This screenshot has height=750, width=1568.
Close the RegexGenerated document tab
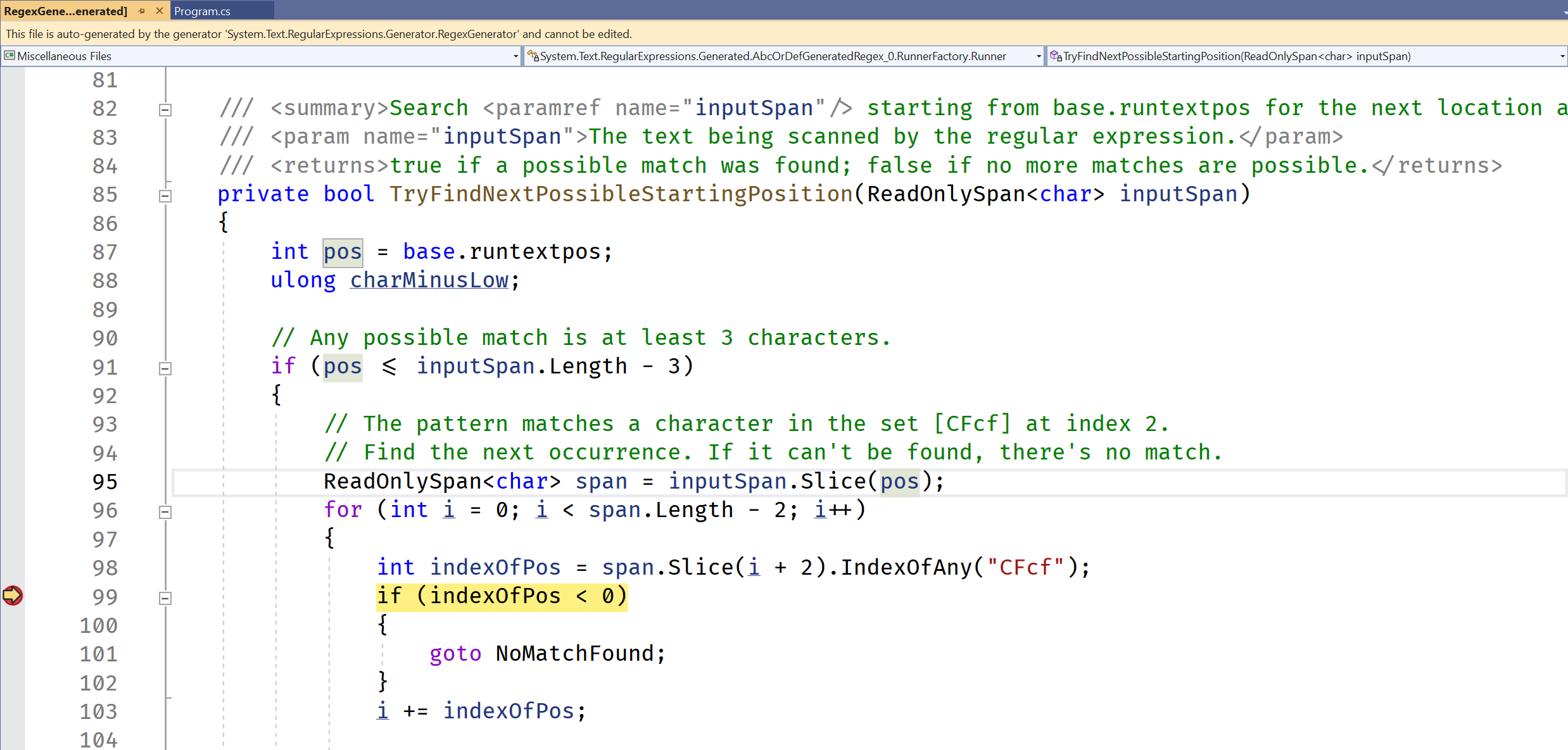pyautogui.click(x=160, y=11)
